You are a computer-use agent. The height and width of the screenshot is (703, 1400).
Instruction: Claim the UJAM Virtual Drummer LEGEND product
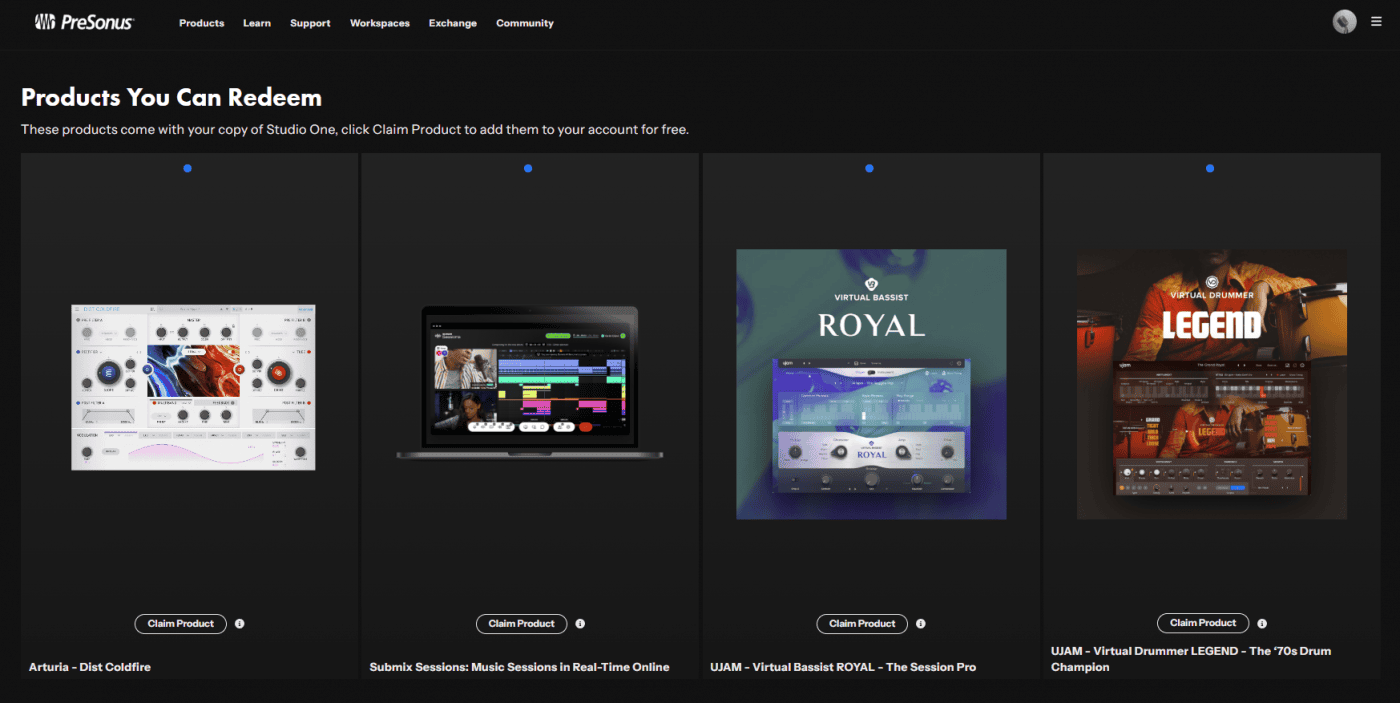click(1203, 623)
